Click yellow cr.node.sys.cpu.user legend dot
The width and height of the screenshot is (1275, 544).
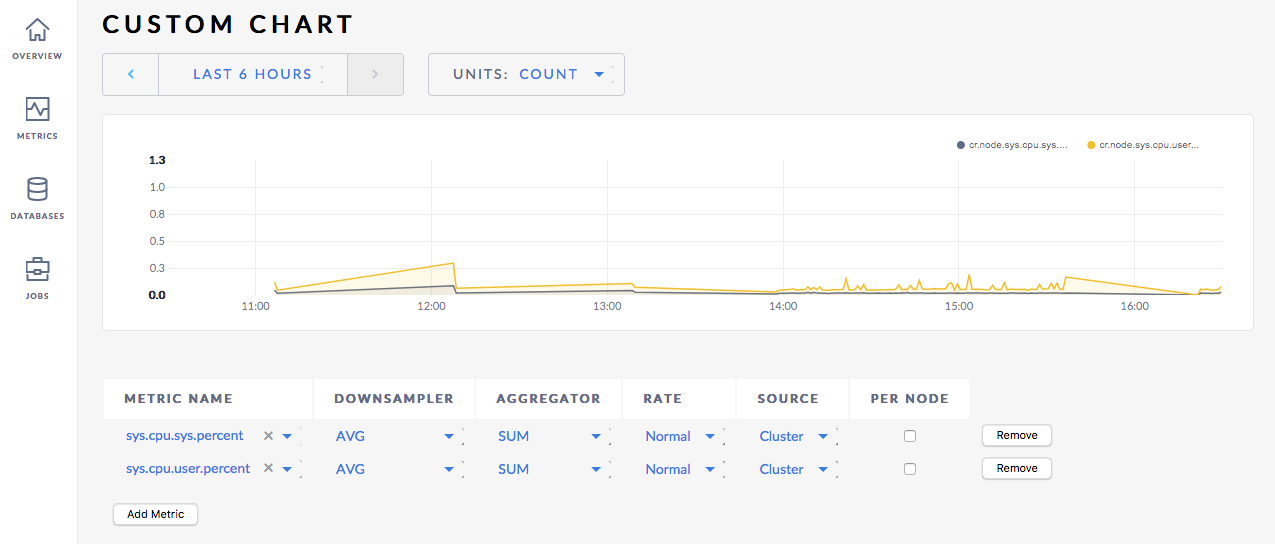[x=1091, y=145]
